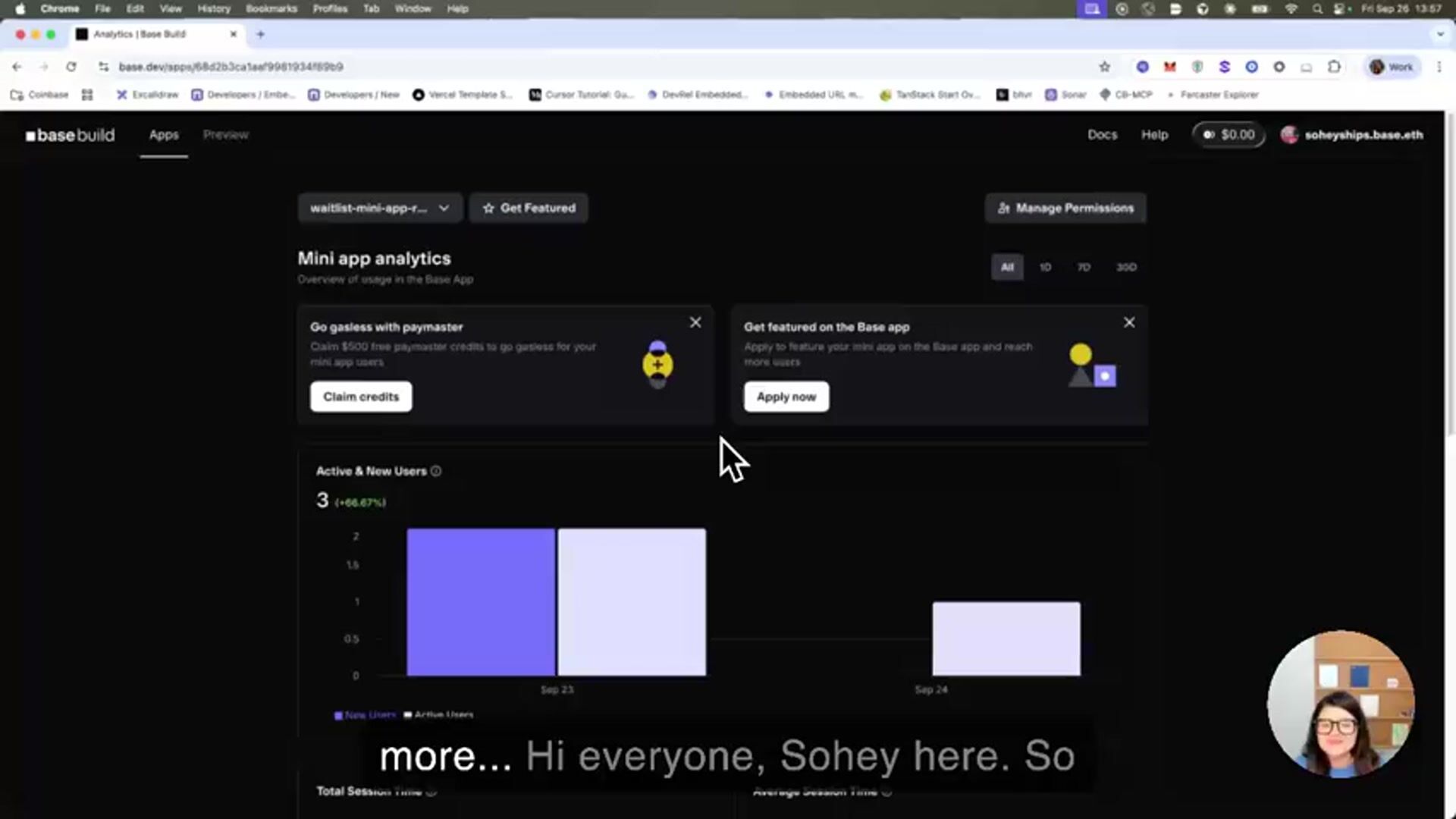1456x819 pixels.
Task: Open the Bookmarks menu in menu bar
Action: point(271,9)
